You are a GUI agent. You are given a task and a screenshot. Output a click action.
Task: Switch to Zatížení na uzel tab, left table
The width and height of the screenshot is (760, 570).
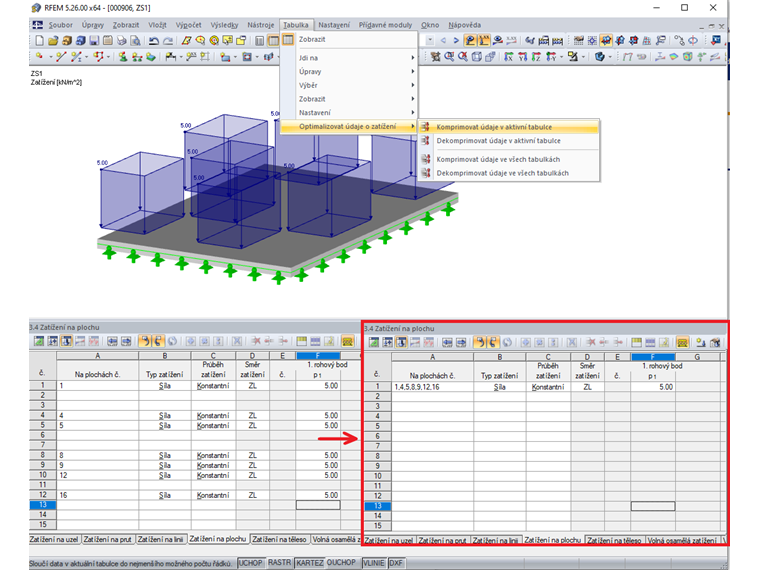pos(54,539)
